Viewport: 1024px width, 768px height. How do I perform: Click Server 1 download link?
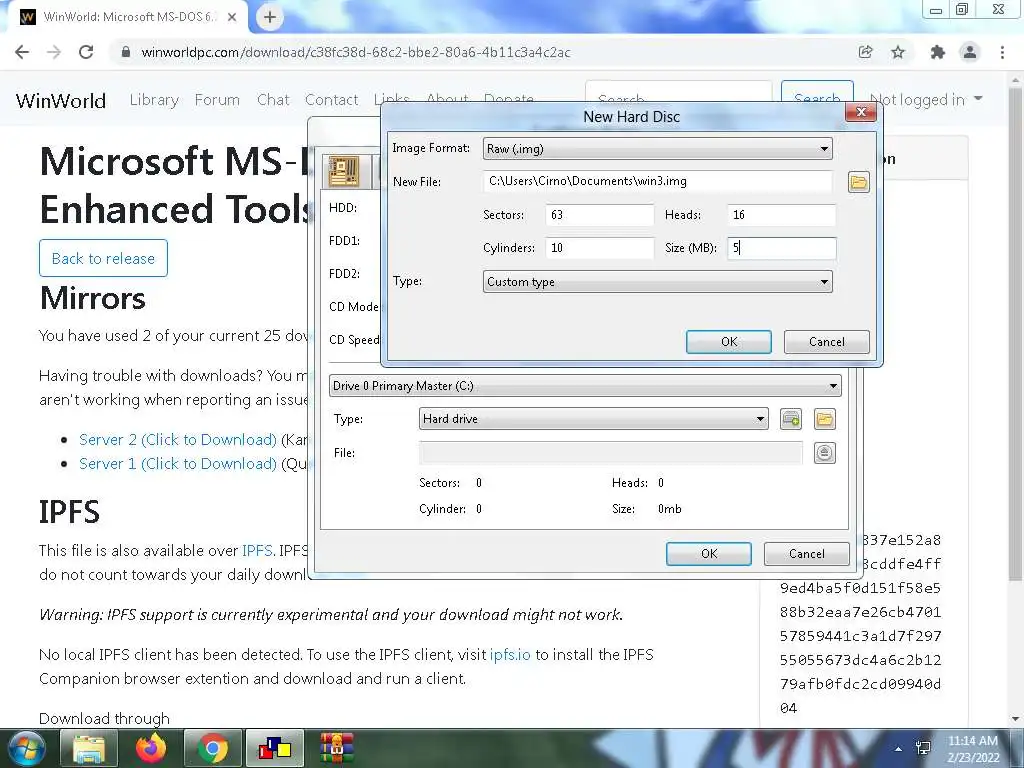178,464
